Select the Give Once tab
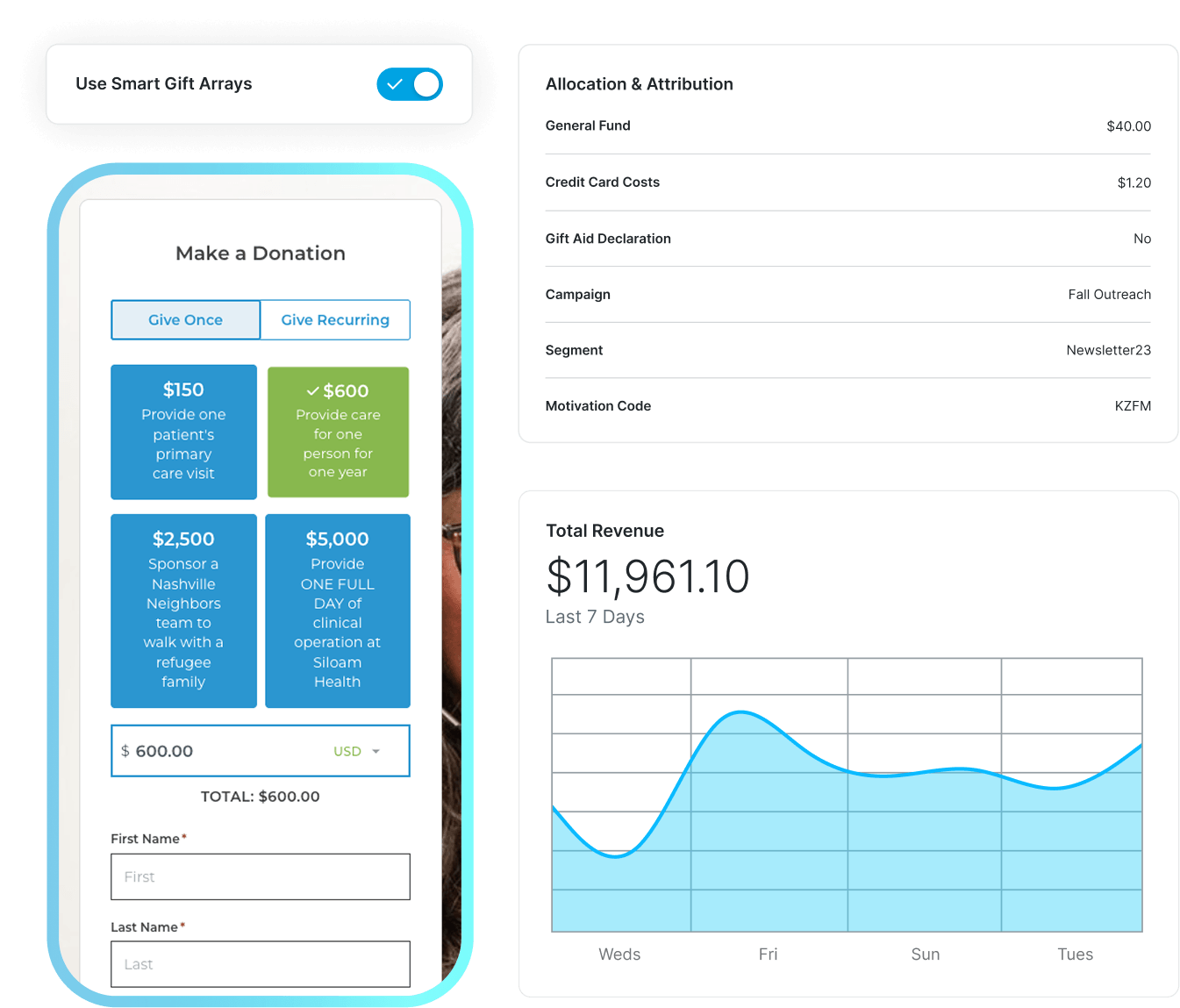The height and width of the screenshot is (1008, 1180). pyautogui.click(x=185, y=320)
